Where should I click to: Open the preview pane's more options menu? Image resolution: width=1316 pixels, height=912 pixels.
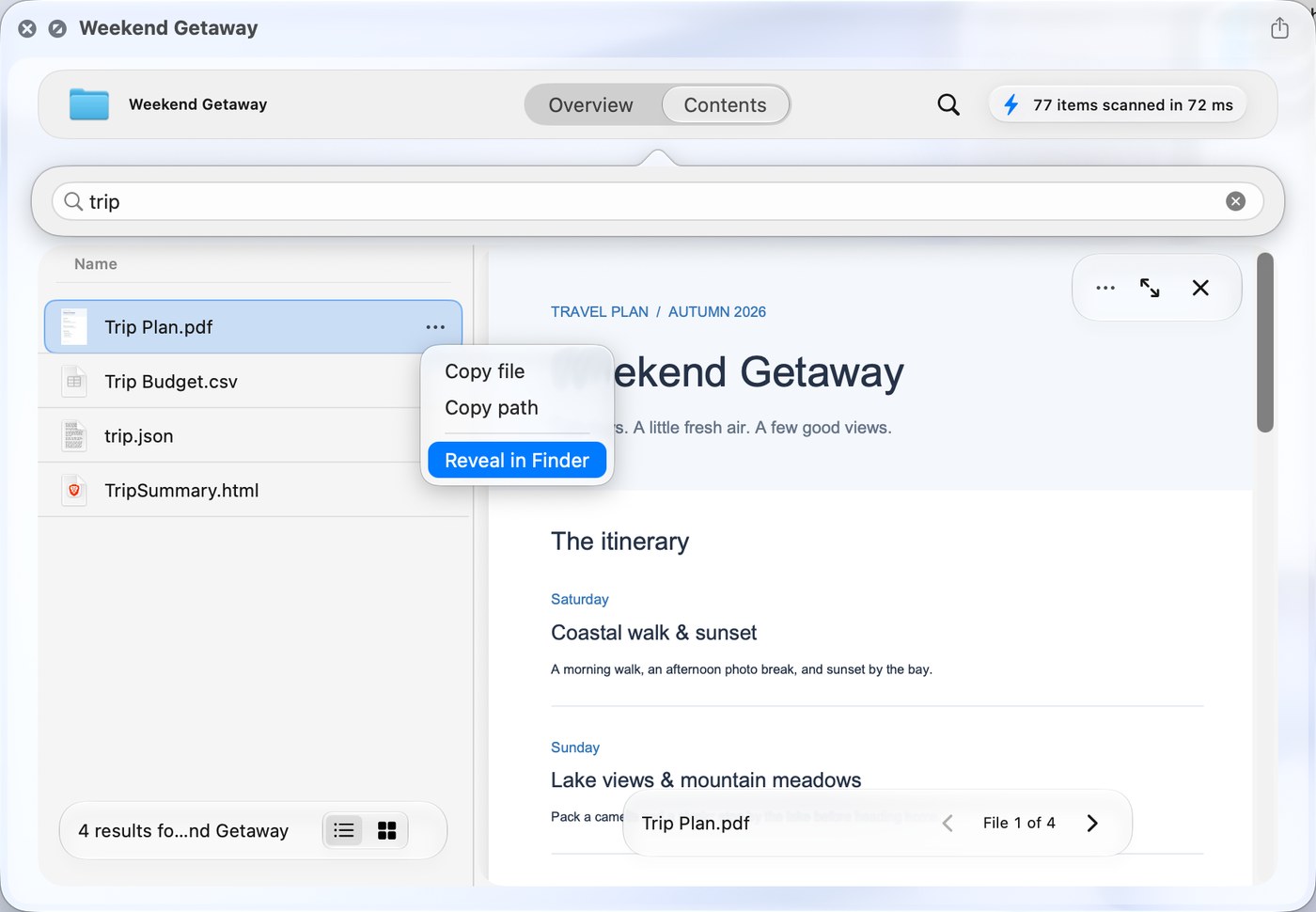tap(1105, 288)
